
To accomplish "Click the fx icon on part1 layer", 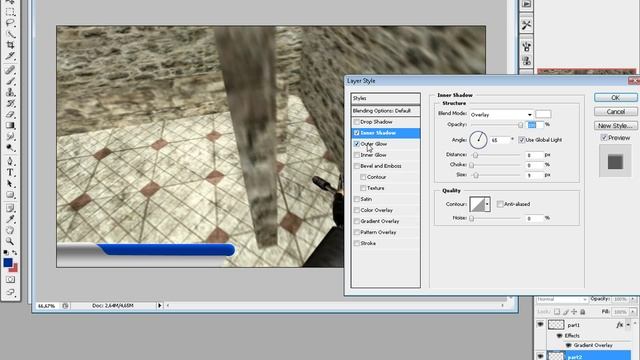I will (620, 325).
